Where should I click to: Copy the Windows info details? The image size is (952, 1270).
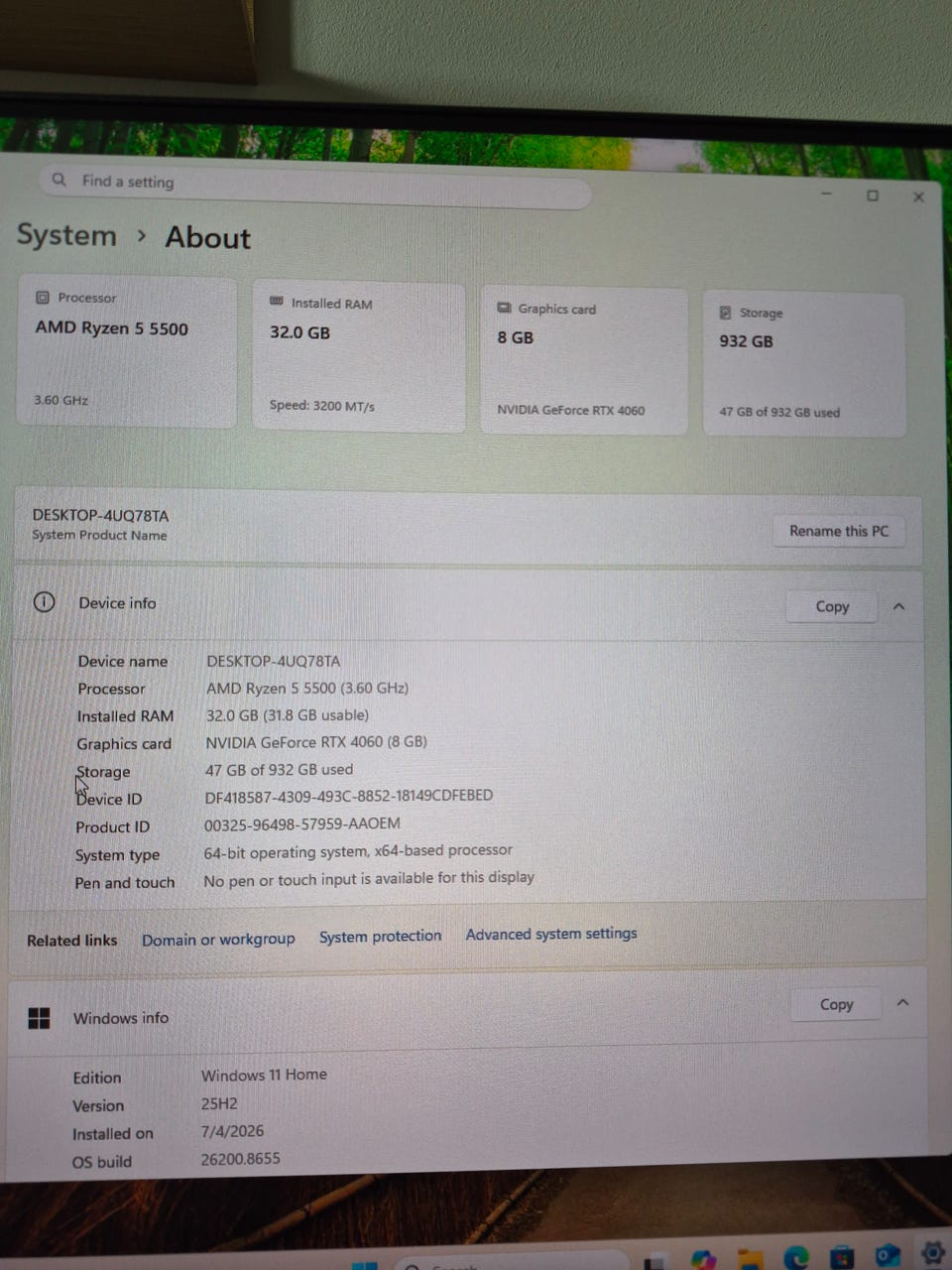[836, 1004]
